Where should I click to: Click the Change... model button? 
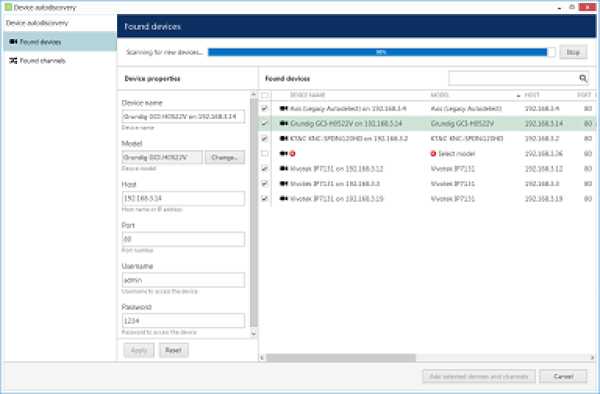click(225, 157)
